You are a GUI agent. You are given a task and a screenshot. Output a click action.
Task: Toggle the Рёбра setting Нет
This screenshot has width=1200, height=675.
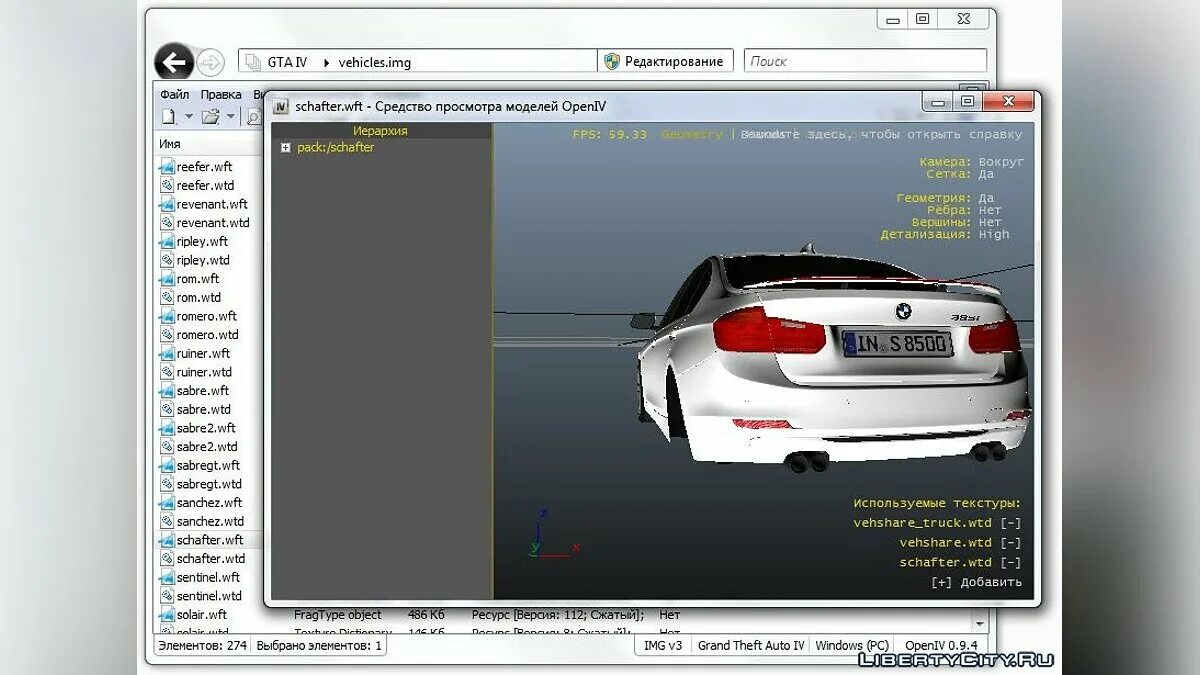[x=990, y=210]
